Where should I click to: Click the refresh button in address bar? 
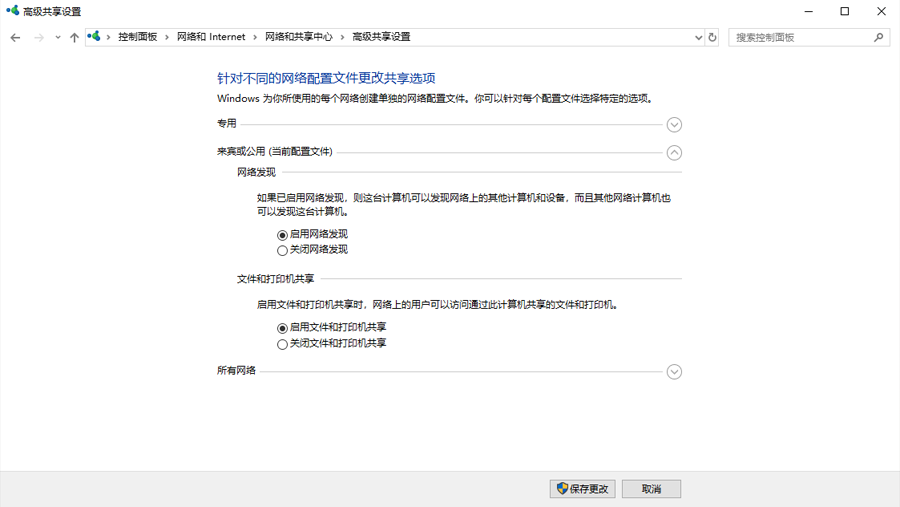click(712, 38)
